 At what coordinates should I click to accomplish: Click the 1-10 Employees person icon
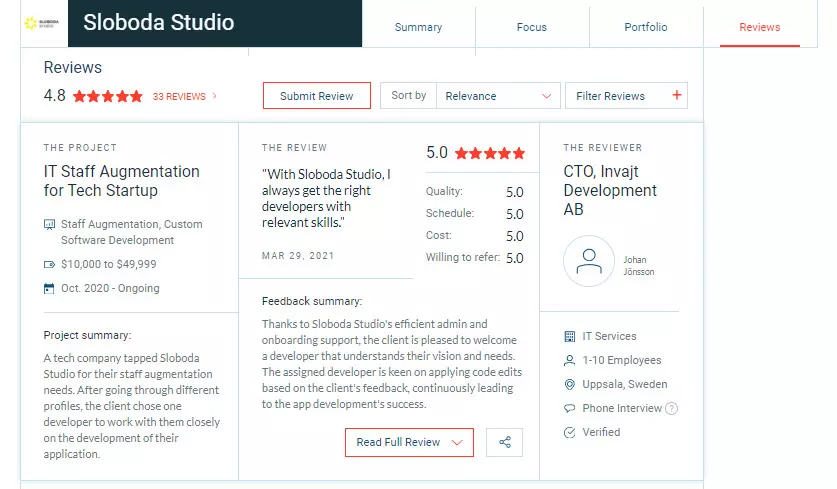[570, 360]
